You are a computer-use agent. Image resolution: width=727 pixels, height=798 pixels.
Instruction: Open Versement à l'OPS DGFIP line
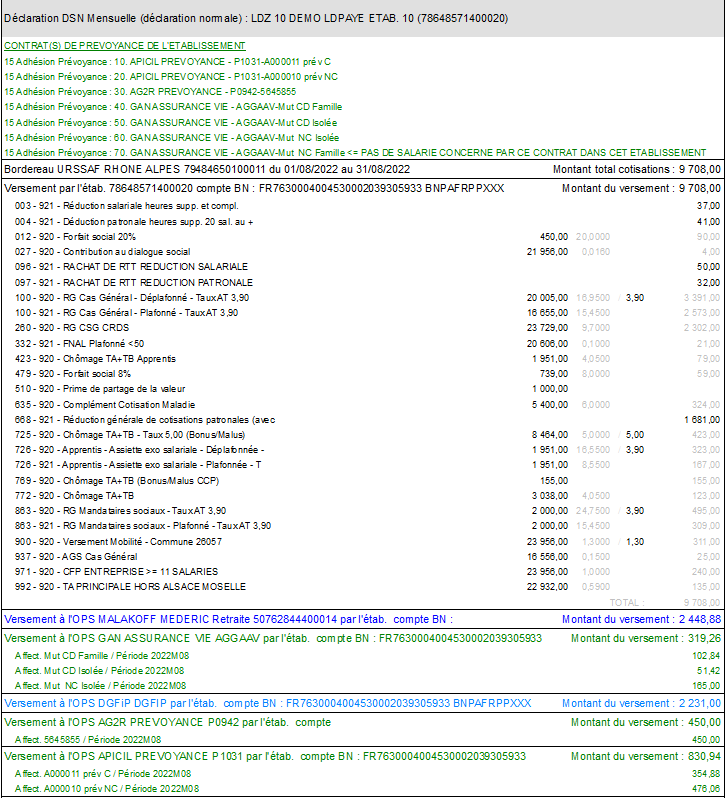coord(268,703)
